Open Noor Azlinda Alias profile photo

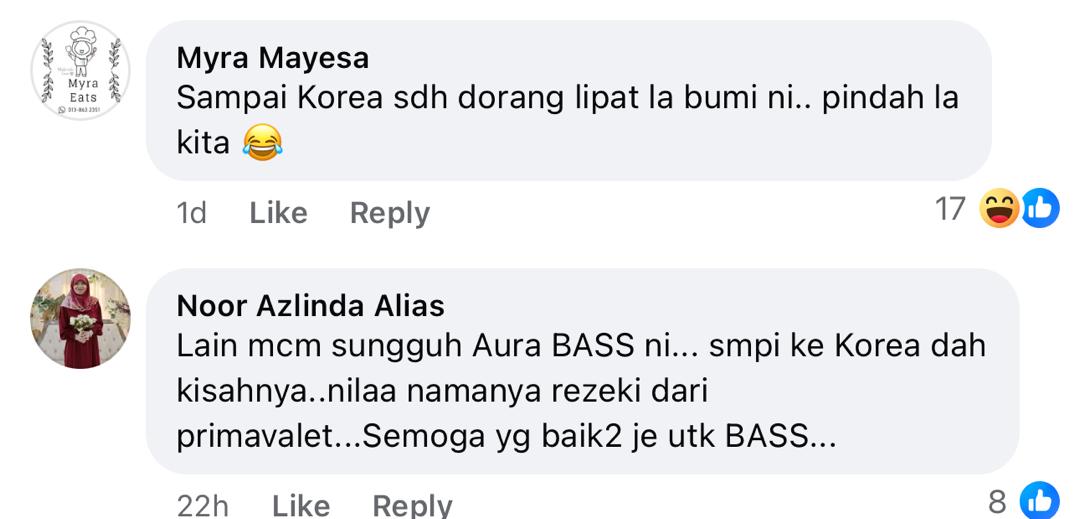81,319
